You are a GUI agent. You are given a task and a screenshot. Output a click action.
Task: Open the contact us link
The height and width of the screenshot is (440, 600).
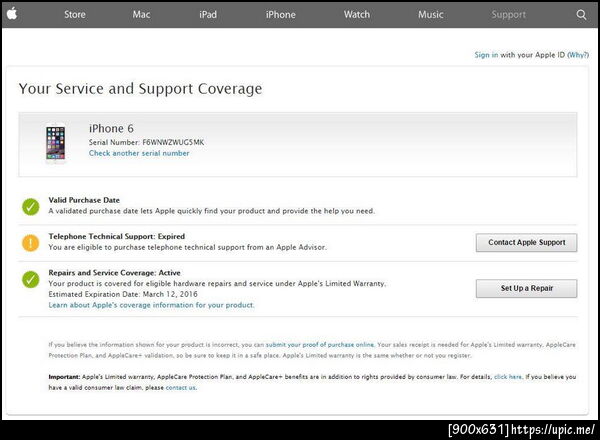pyautogui.click(x=181, y=388)
